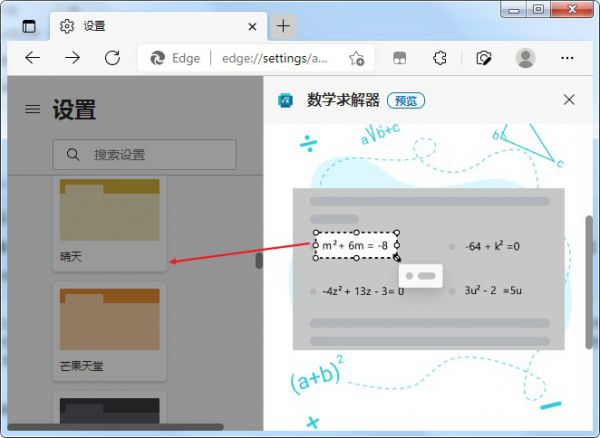Viewport: 600px width, 438px height.
Task: Click the settings panel vertical scrollbar
Action: (259, 261)
